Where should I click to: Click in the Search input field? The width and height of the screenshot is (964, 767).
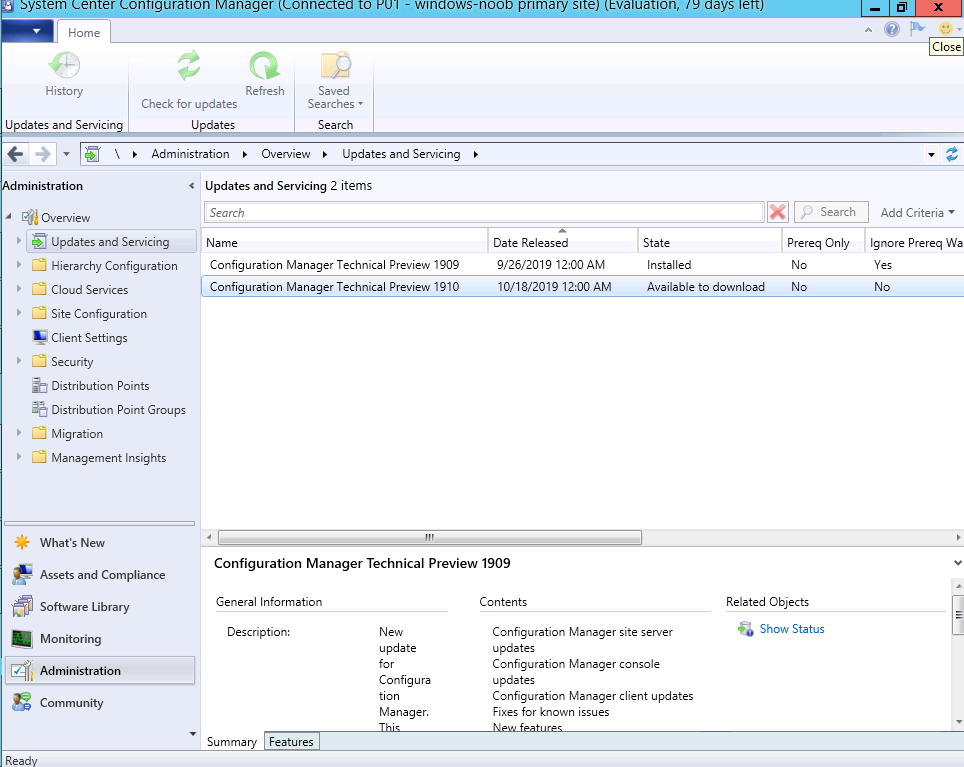pos(484,212)
